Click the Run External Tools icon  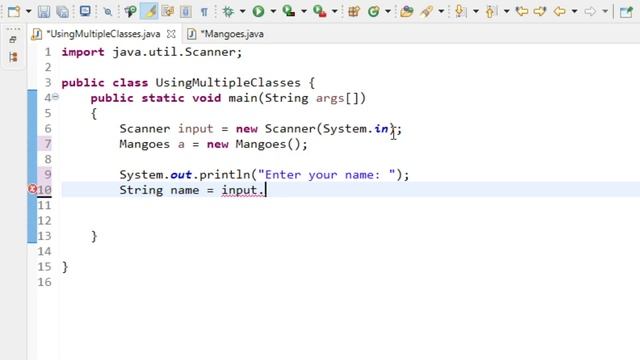point(320,11)
